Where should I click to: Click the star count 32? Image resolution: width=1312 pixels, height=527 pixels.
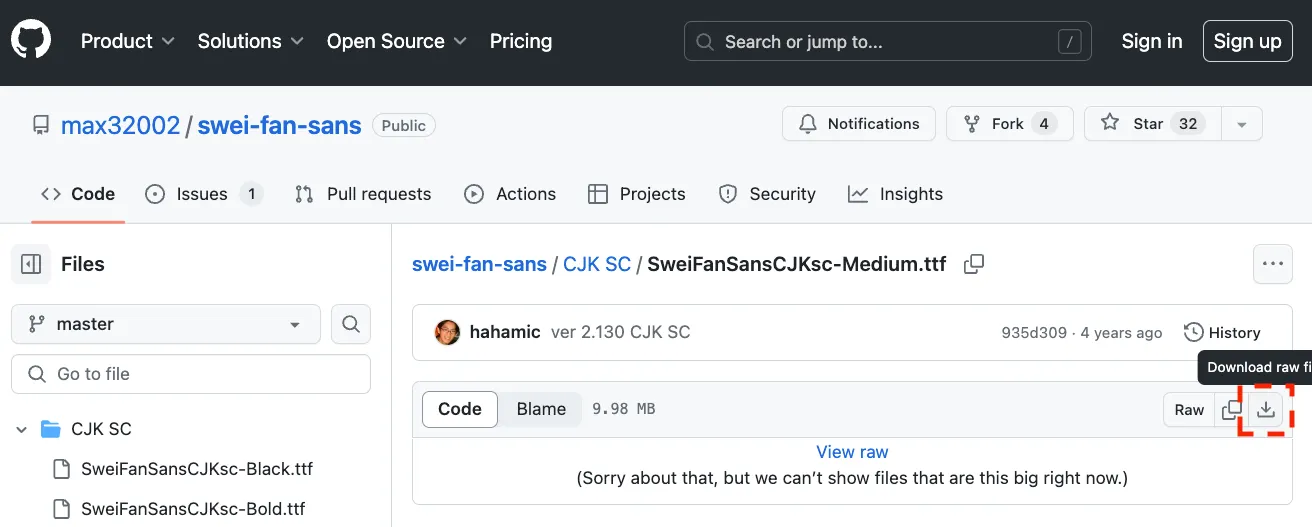pyautogui.click(x=1188, y=124)
